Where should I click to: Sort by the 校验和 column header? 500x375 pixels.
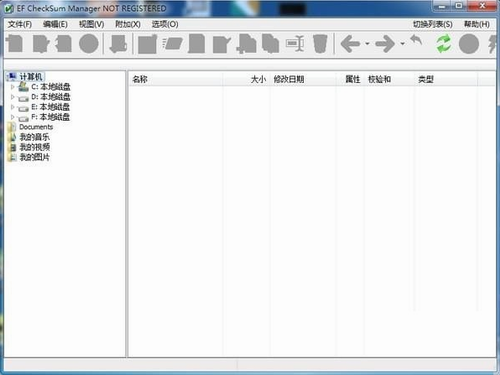pyautogui.click(x=379, y=79)
